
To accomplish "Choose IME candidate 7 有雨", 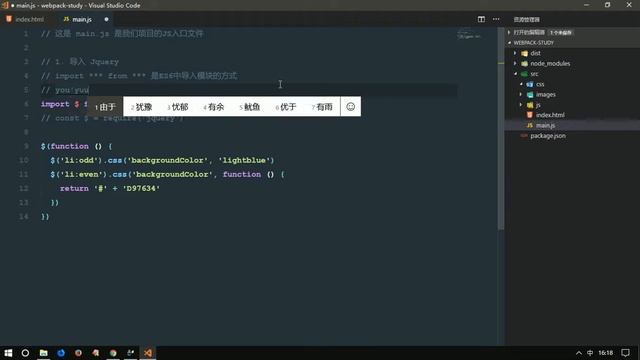I will pyautogui.click(x=322, y=107).
